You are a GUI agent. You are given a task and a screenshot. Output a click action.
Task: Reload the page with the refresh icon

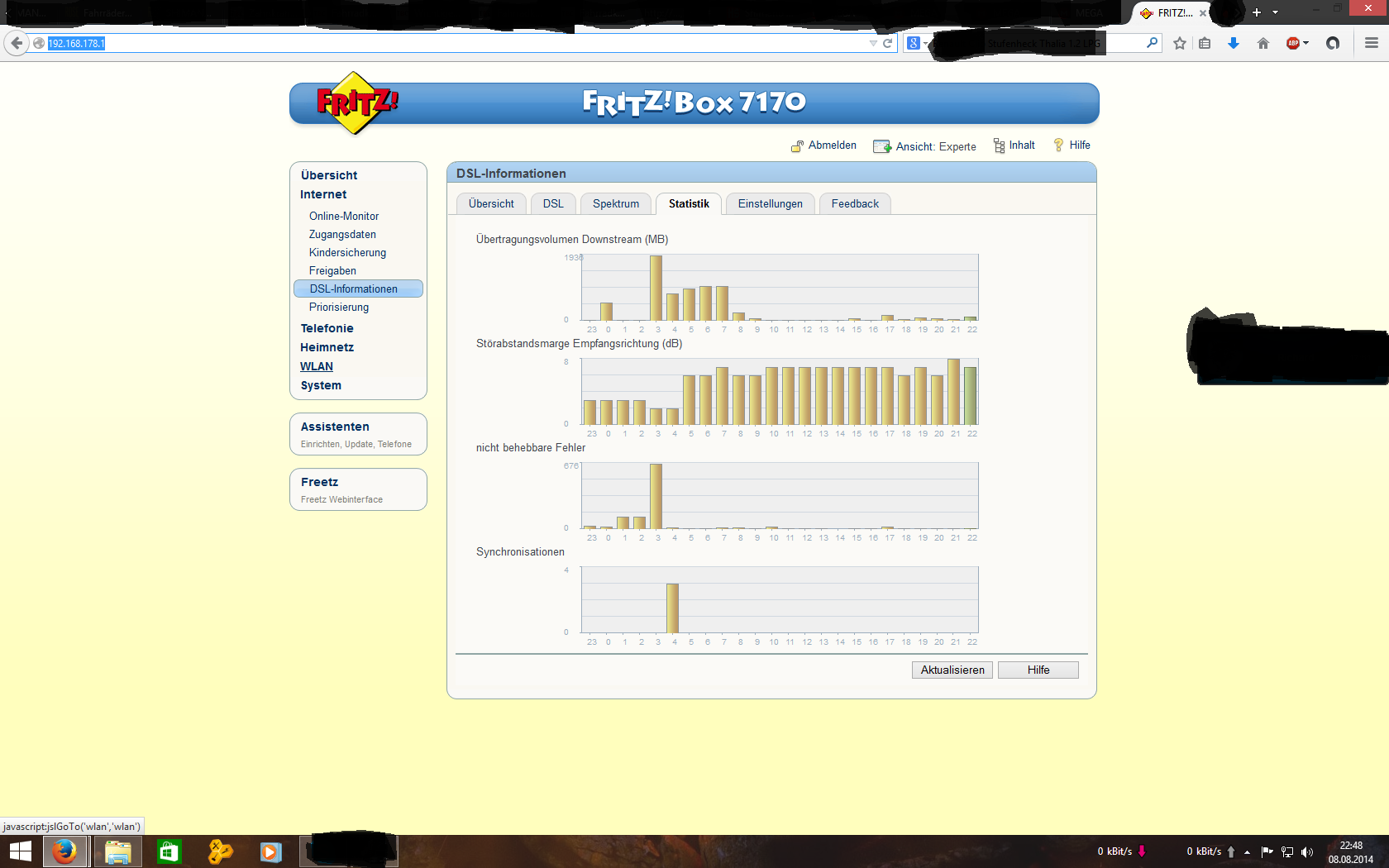pos(887,43)
